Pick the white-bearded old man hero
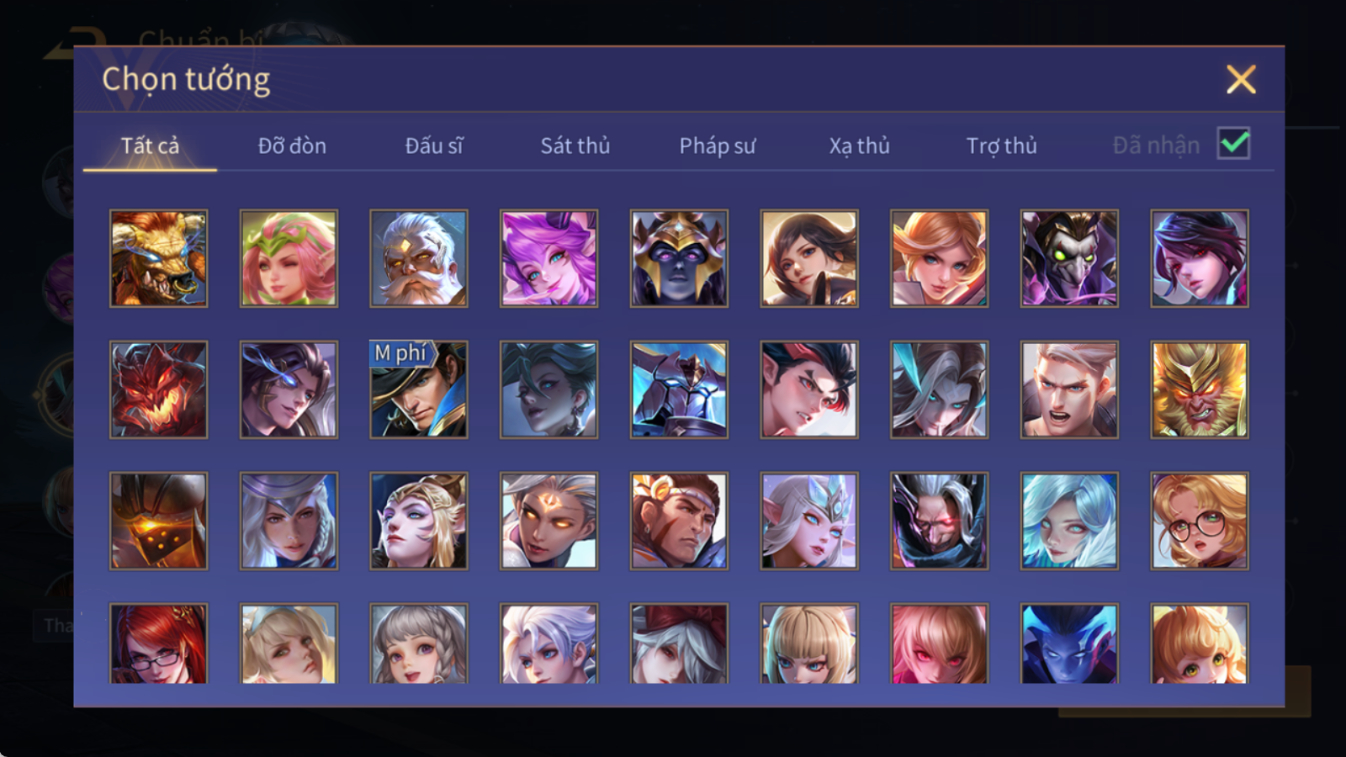The width and height of the screenshot is (1346, 757). pos(419,258)
